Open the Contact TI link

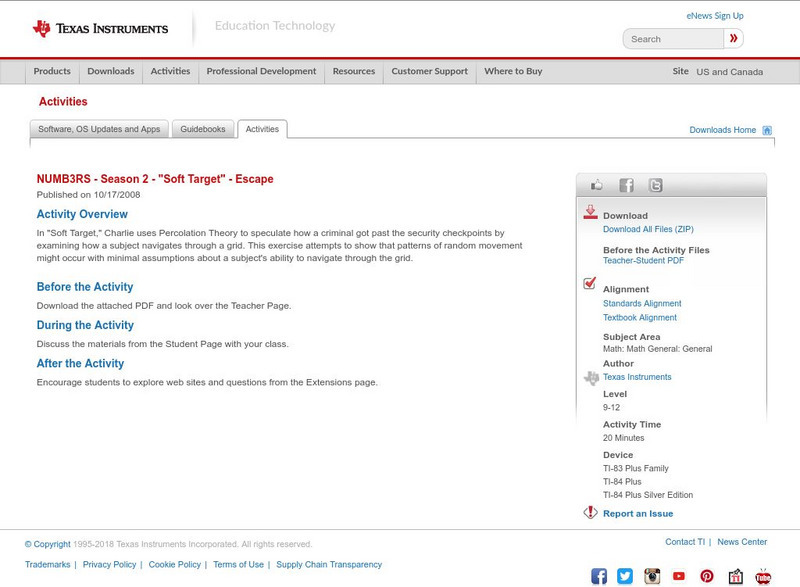pos(685,542)
